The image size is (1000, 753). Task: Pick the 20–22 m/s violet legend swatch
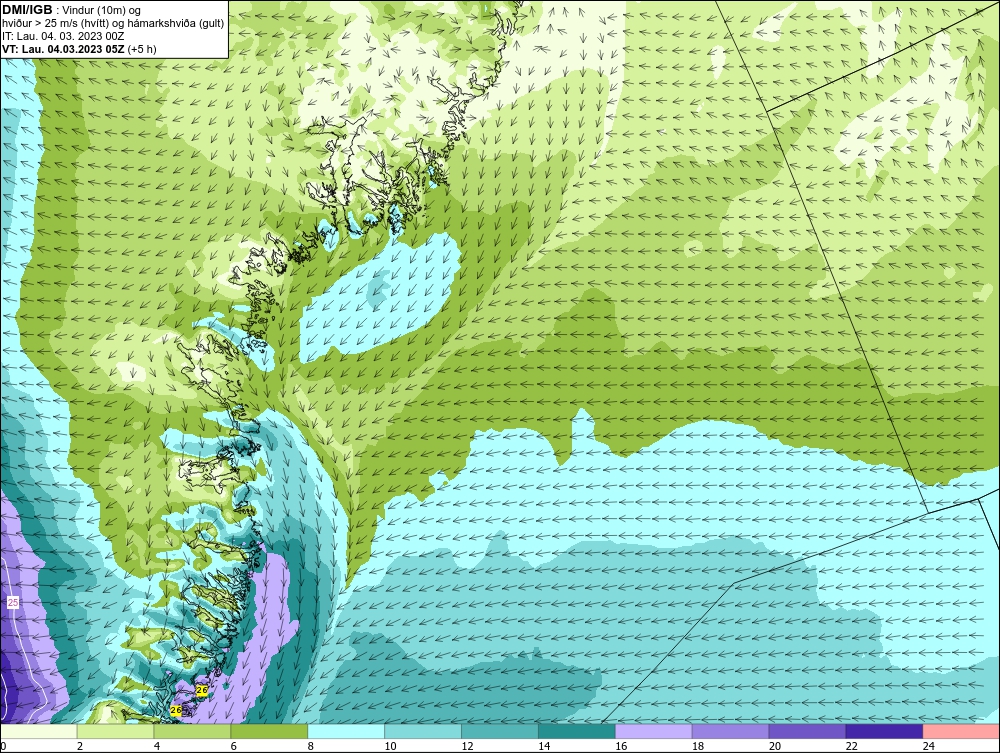(807, 731)
